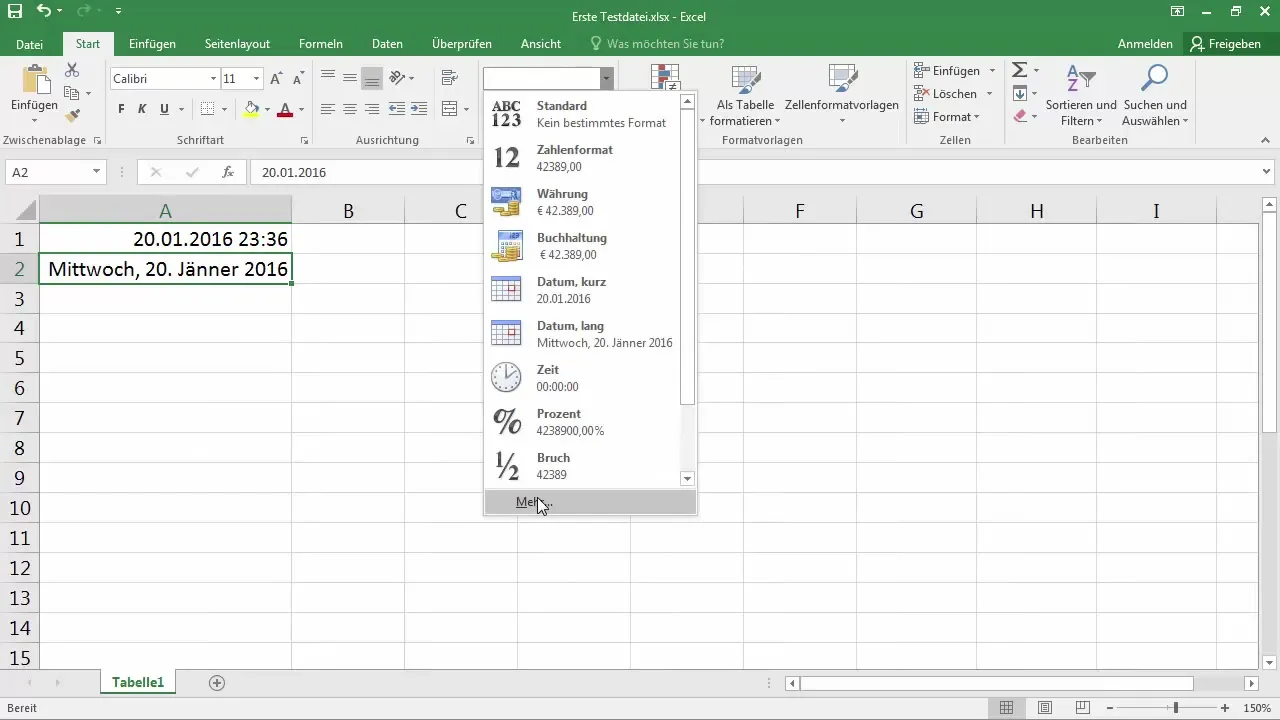Click the Undo arrow in quick access toolbar

(43, 11)
